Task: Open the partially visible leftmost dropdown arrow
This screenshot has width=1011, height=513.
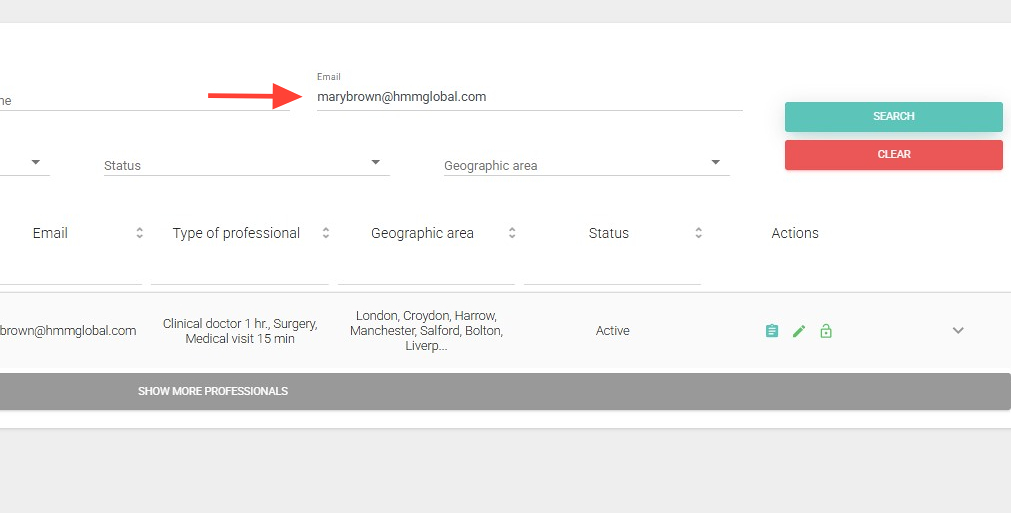Action: tap(36, 162)
